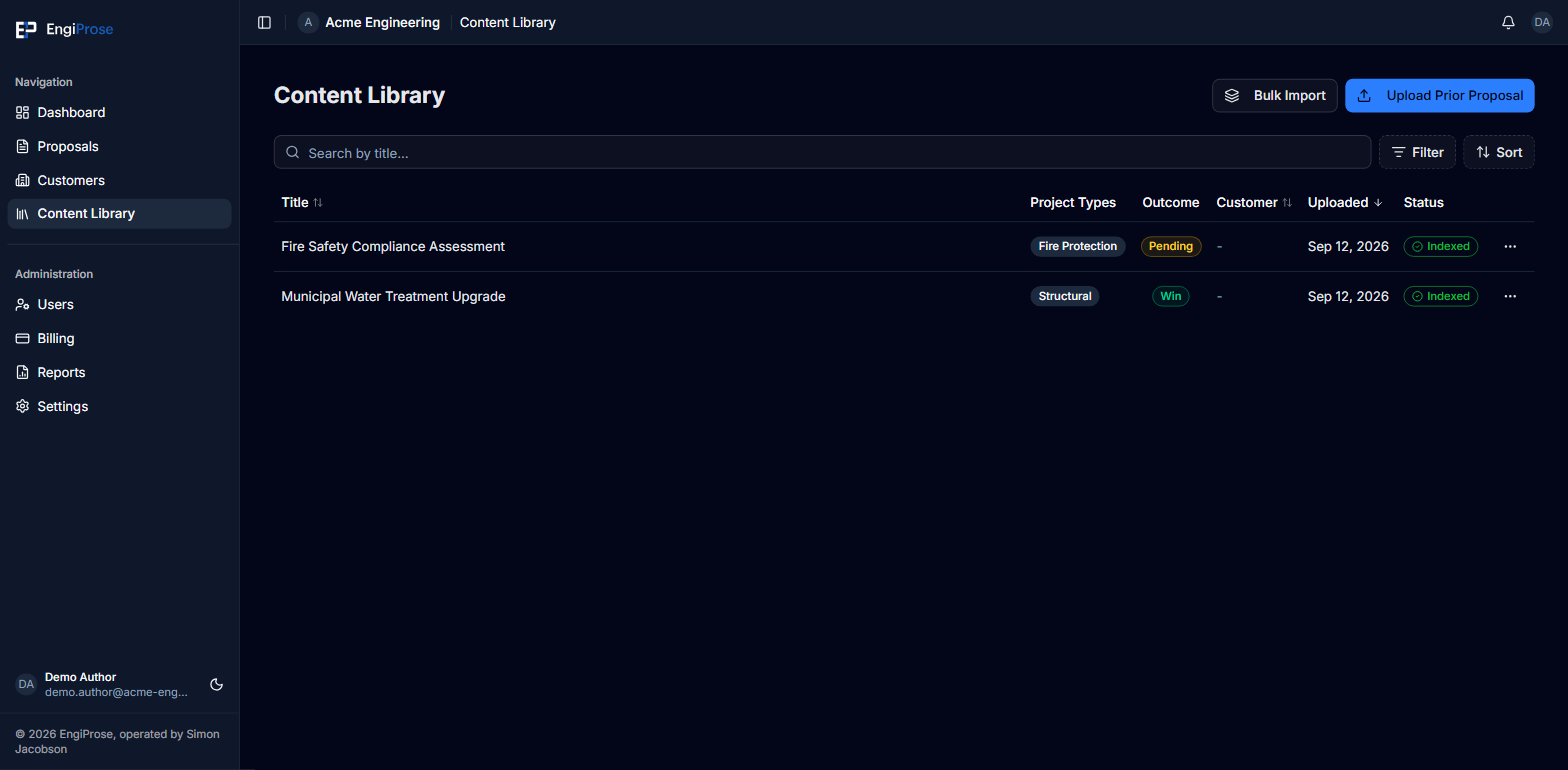Open actions menu for Municipal Water Treatment Upgrade

pyautogui.click(x=1510, y=296)
